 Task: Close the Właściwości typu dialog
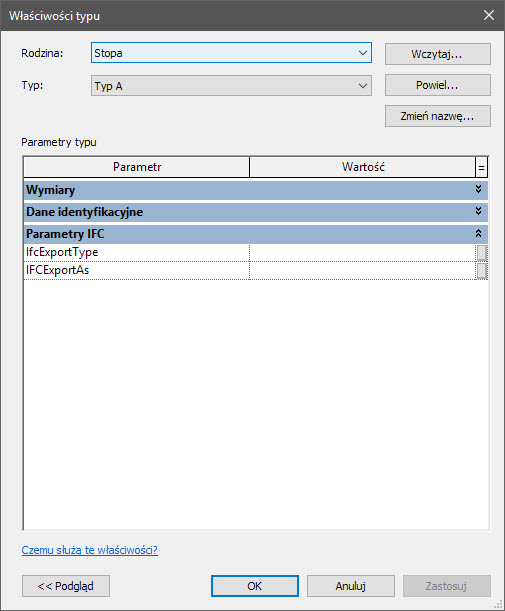[489, 15]
